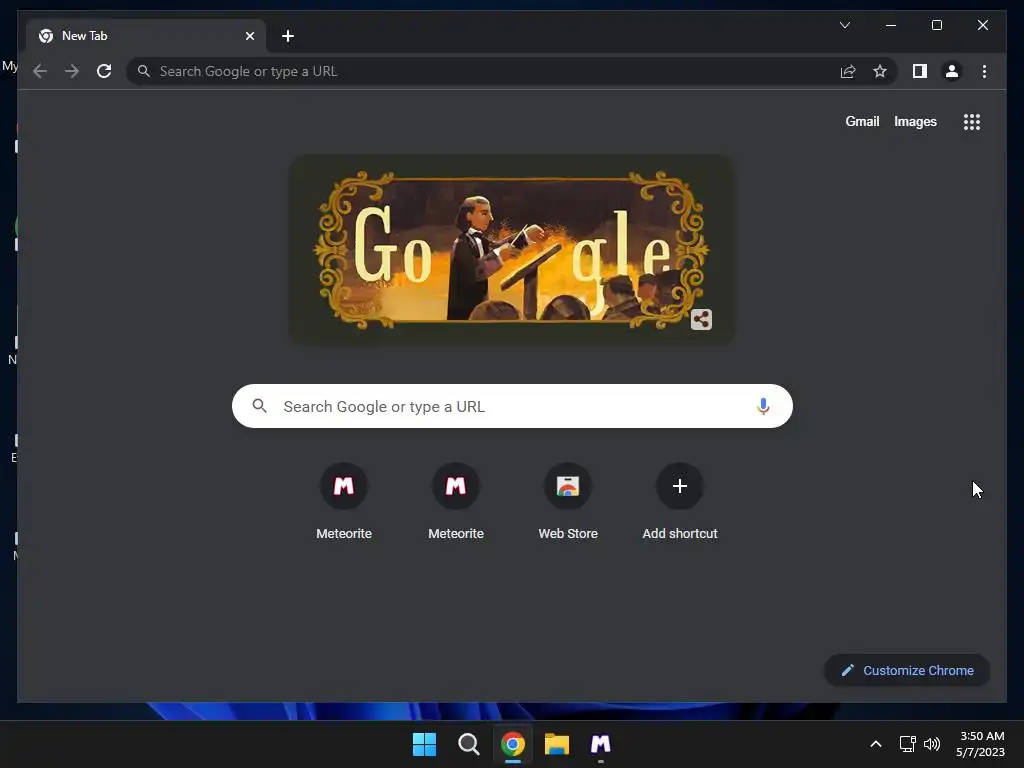1024x768 pixels.
Task: Click the Meteorite app taskbar icon
Action: click(601, 744)
